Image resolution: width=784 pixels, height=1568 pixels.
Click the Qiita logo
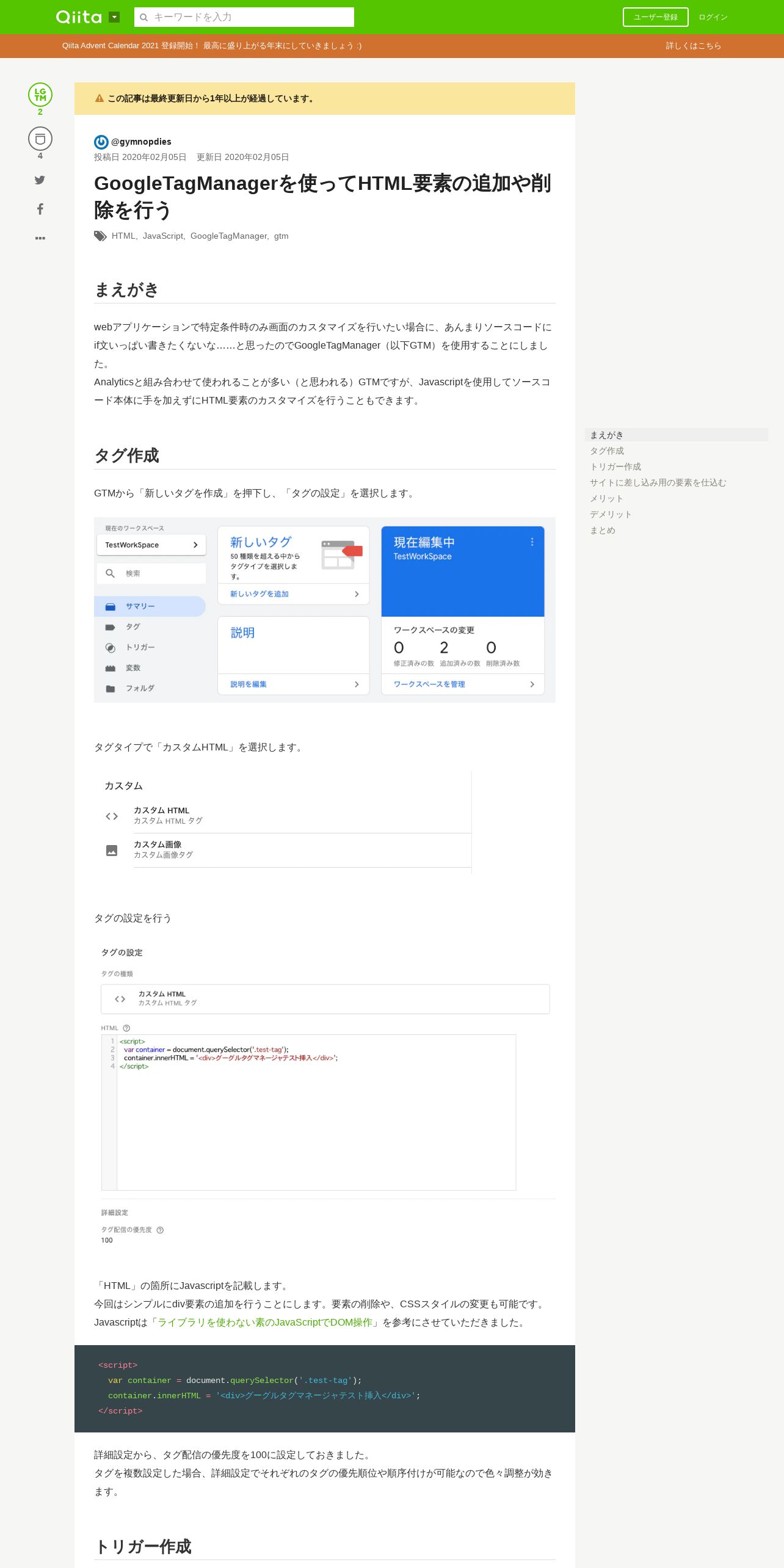79,17
